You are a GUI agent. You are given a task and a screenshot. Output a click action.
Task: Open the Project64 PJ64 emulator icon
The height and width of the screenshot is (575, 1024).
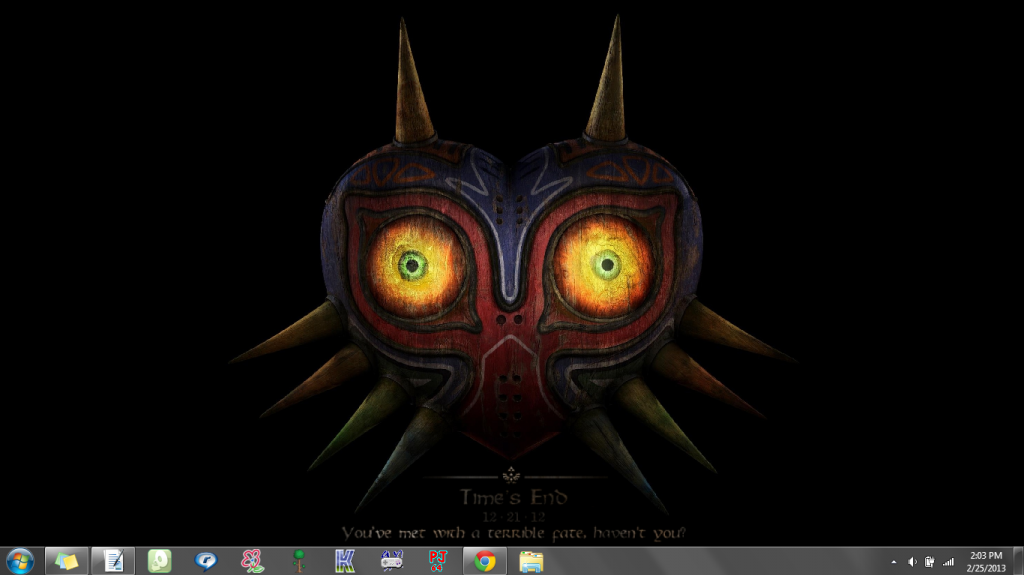(x=438, y=561)
